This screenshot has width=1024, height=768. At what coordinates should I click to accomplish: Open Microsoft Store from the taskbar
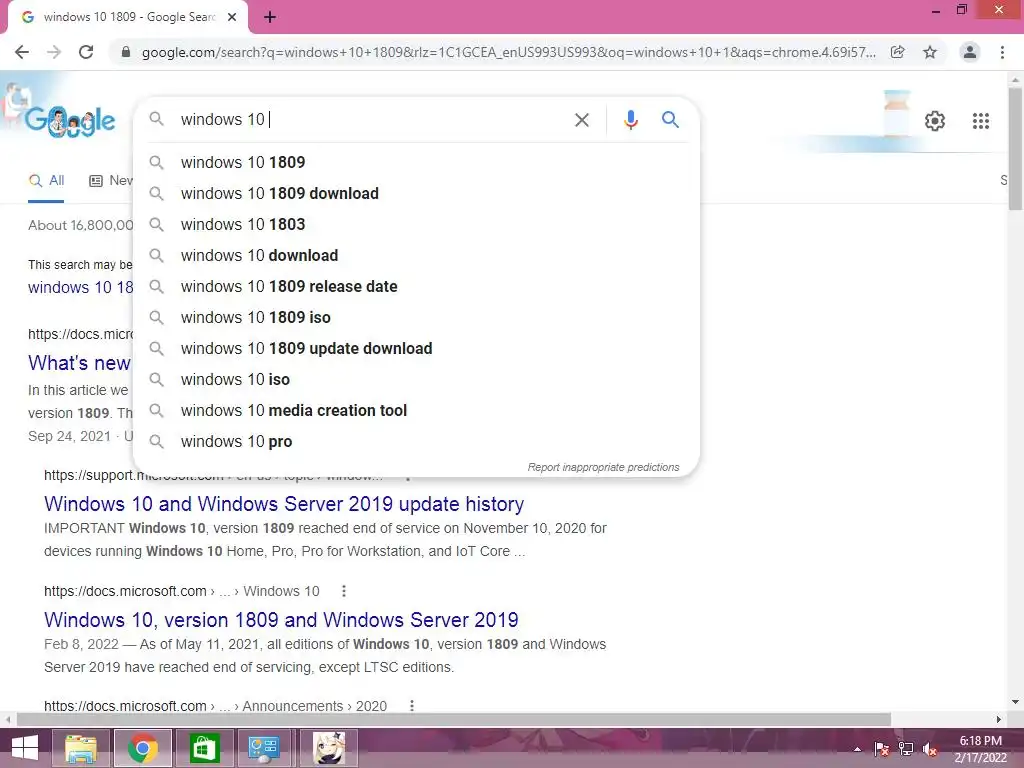click(x=204, y=748)
